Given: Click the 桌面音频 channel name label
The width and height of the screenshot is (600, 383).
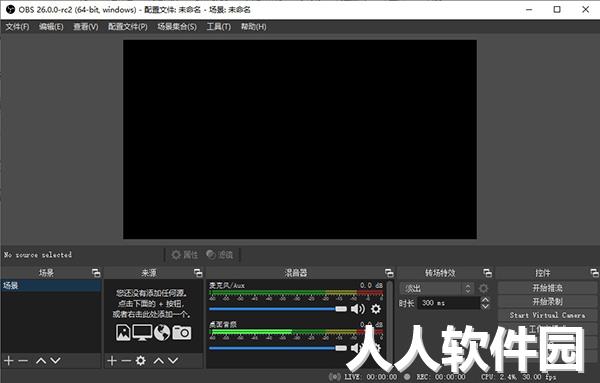Looking at the screenshot, I should (x=223, y=324).
